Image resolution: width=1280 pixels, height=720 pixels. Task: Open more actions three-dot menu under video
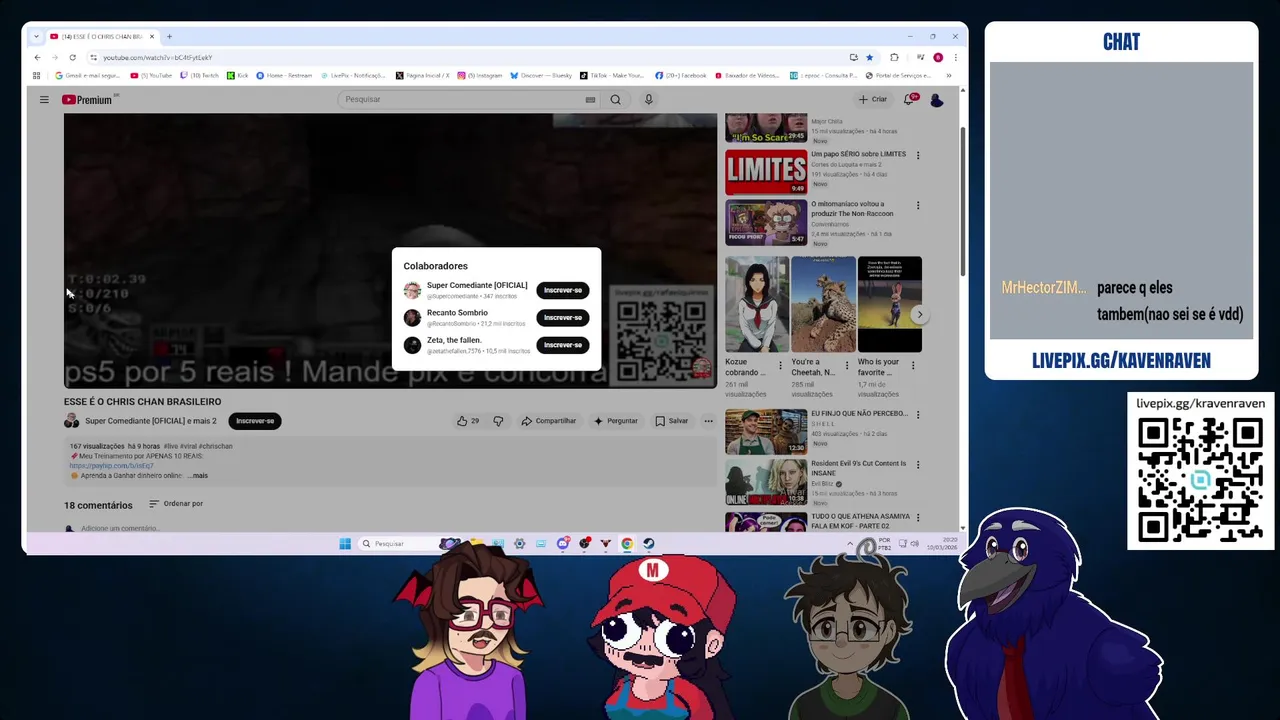(708, 421)
